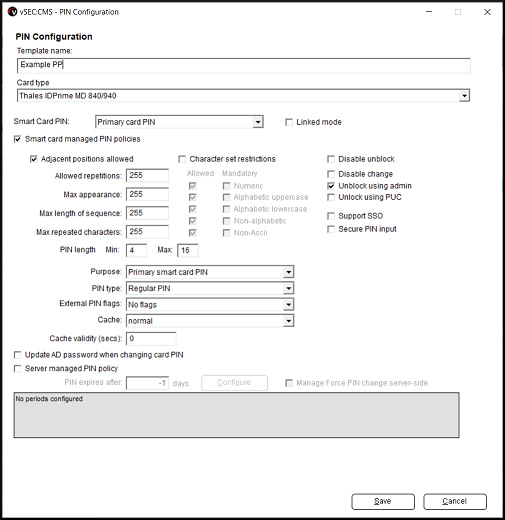This screenshot has height=520, width=505.
Task: Click the Cache validity (secs) field
Action: [x=151, y=339]
